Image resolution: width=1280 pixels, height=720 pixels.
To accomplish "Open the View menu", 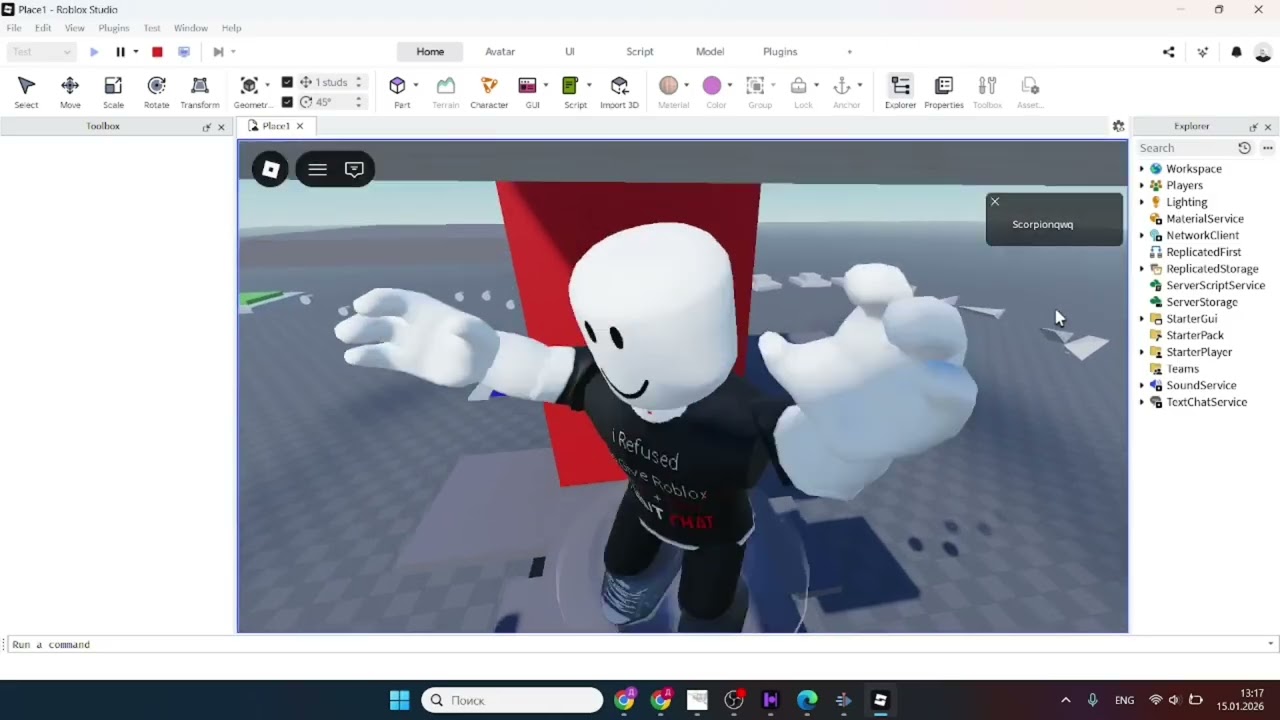I will coord(75,28).
